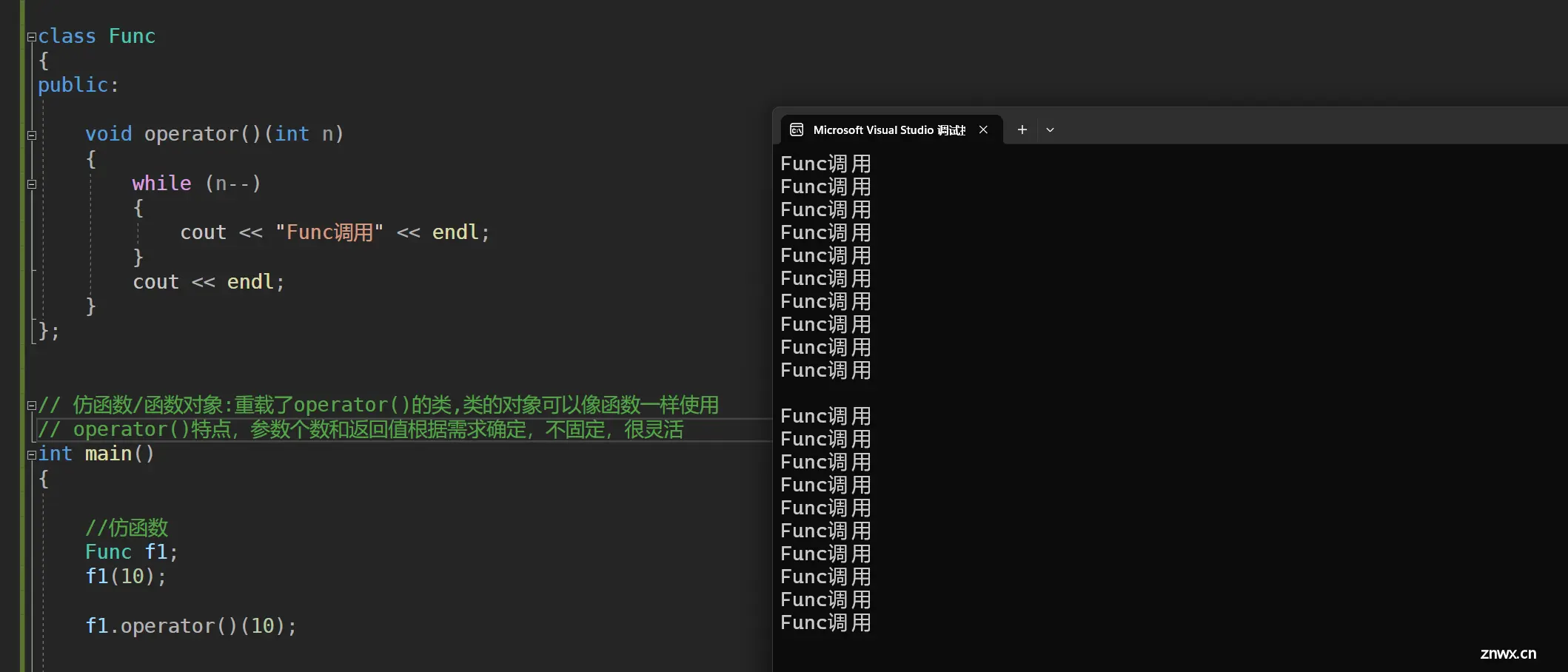
Task: Click the 'while (n--)' statement
Action: click(x=197, y=183)
